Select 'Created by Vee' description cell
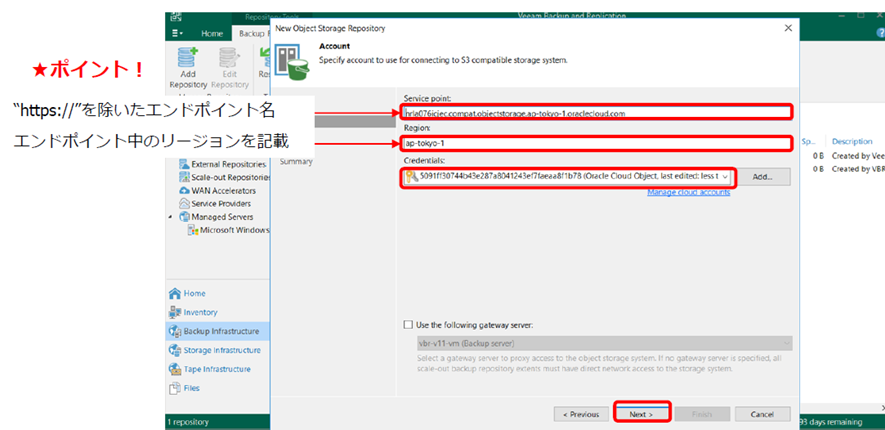 (x=858, y=156)
